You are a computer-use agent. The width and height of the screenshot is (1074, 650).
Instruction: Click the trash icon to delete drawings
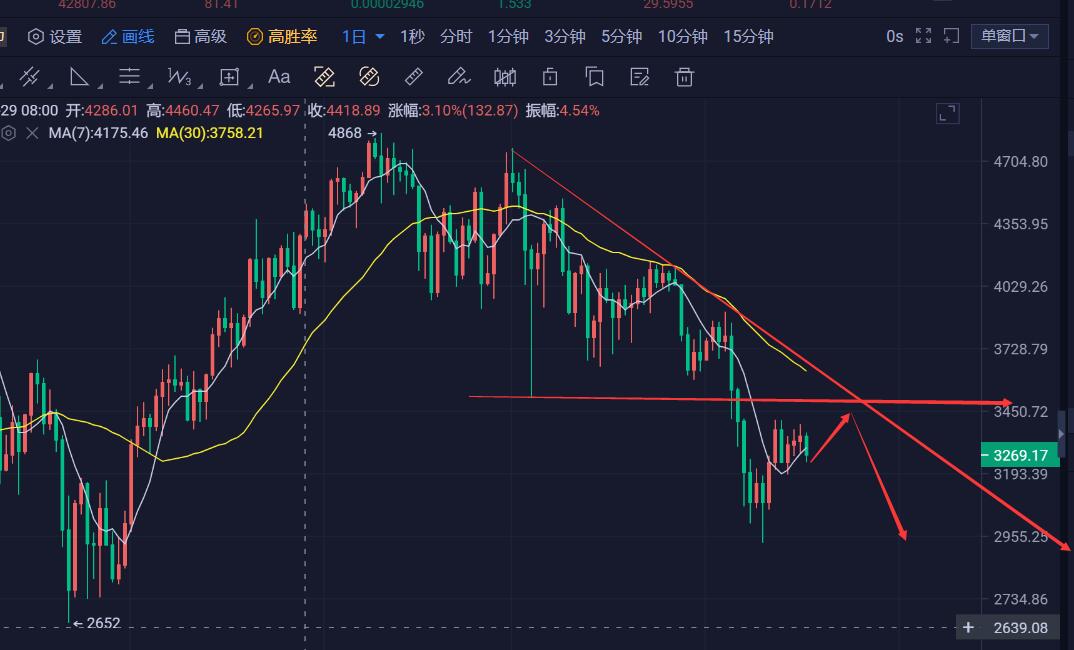click(x=684, y=77)
